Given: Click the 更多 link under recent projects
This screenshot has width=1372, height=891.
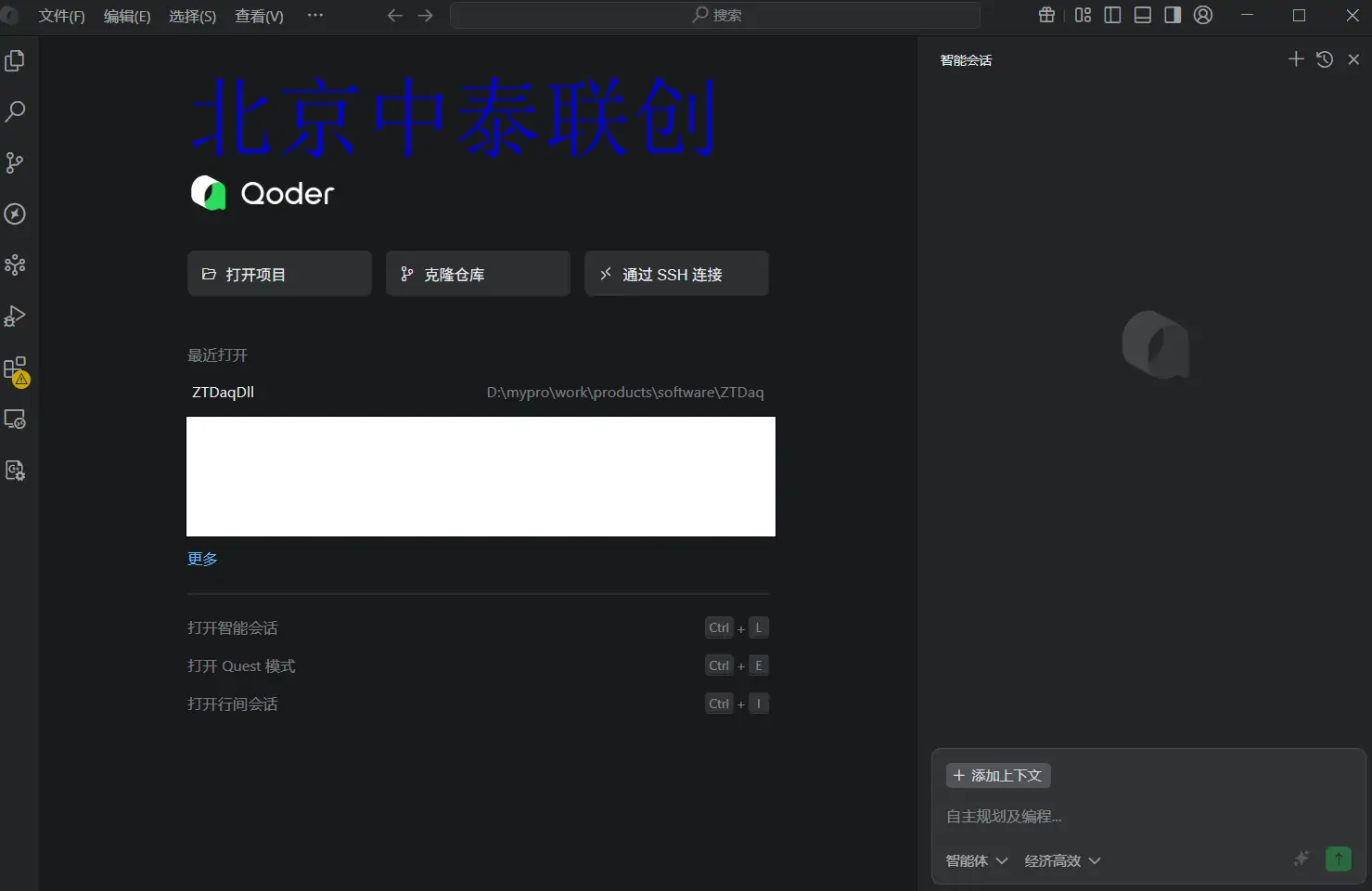Looking at the screenshot, I should coord(201,558).
